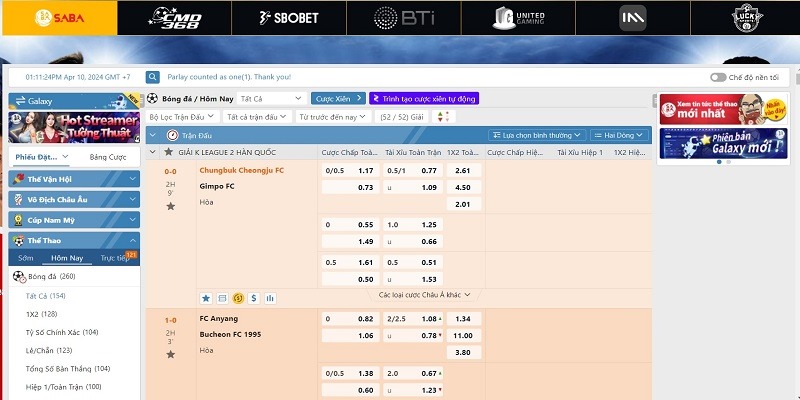This screenshot has height=400, width=800.
Task: Collapse the Trận Đấu section chevron
Action: [153, 134]
